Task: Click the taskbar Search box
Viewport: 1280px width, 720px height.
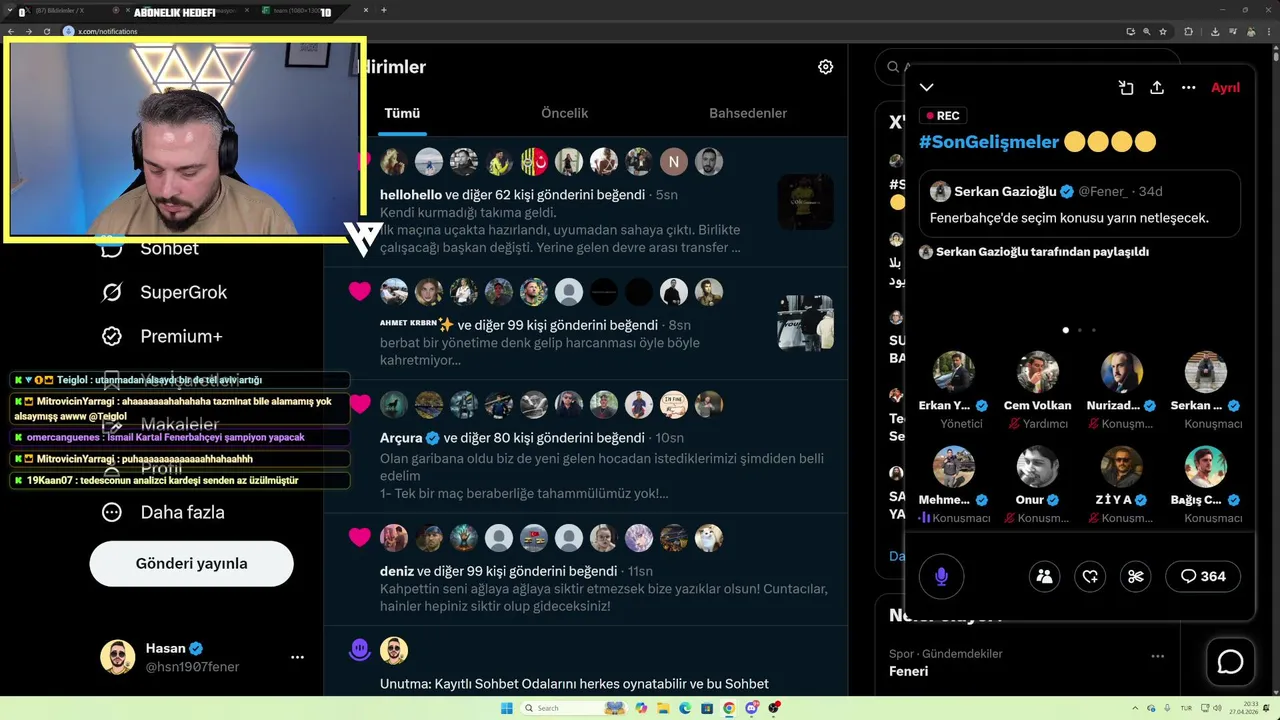Action: pyautogui.click(x=573, y=708)
